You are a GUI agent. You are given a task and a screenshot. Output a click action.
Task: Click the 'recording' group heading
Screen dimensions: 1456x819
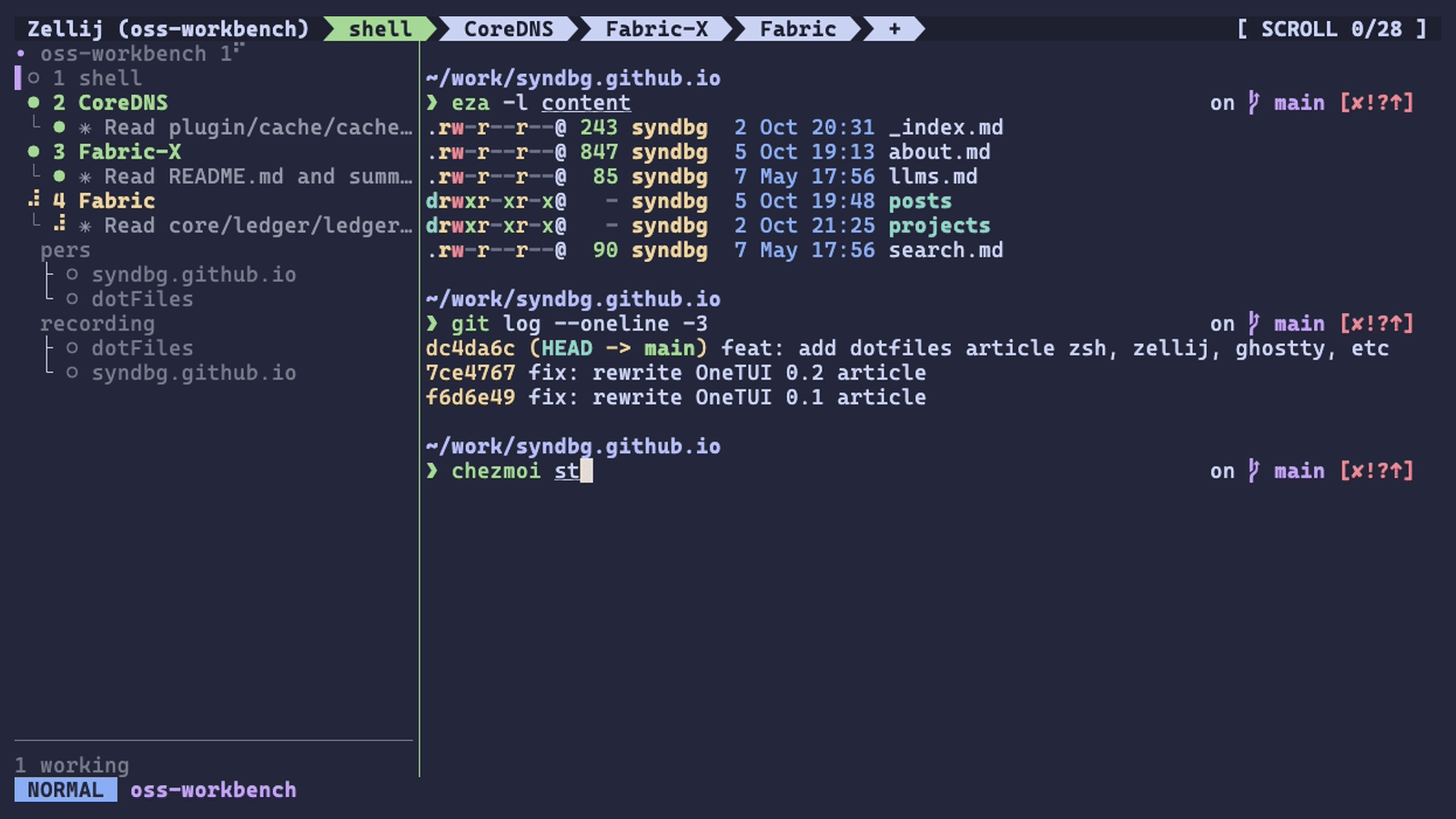[x=96, y=324]
